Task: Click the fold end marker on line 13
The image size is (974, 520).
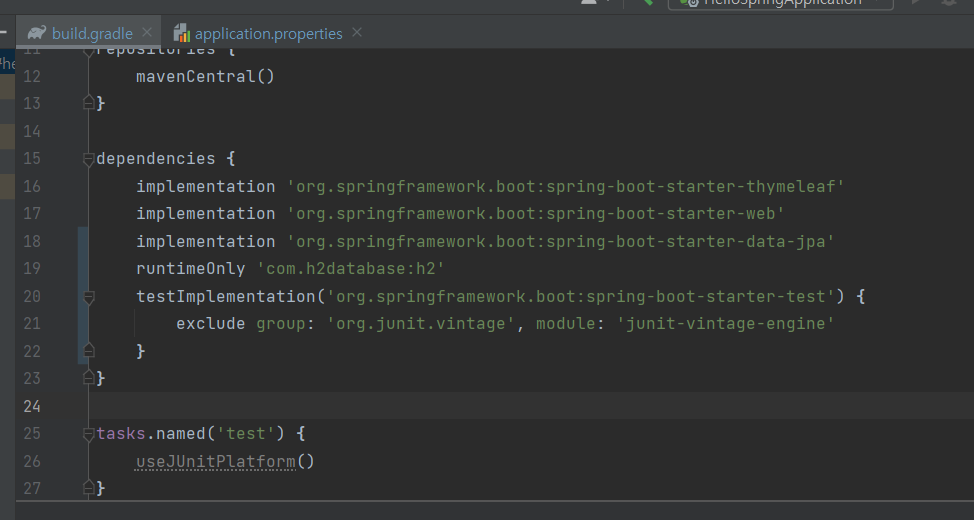Action: [88, 103]
